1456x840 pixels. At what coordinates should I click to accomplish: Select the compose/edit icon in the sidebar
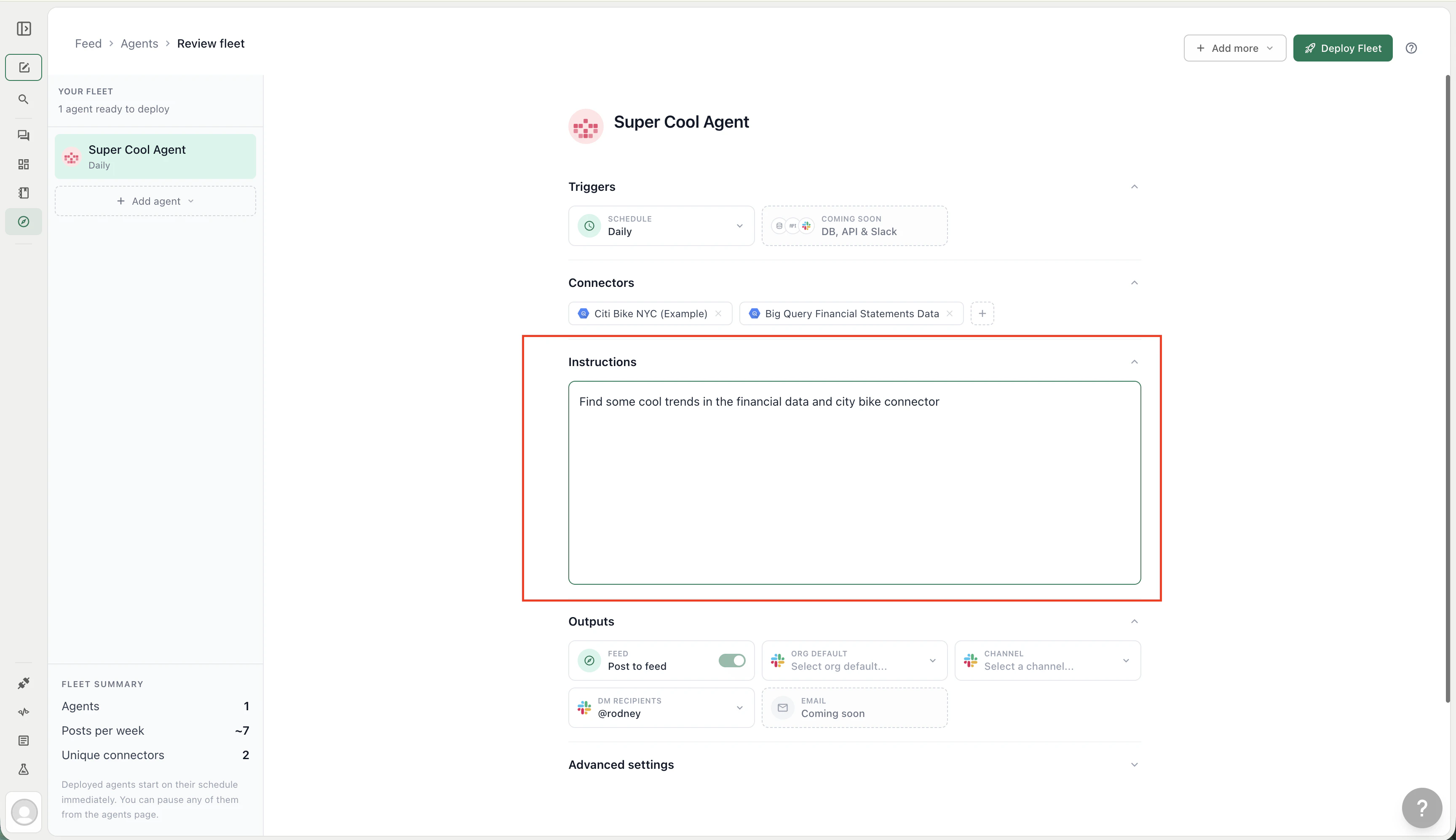(23, 67)
